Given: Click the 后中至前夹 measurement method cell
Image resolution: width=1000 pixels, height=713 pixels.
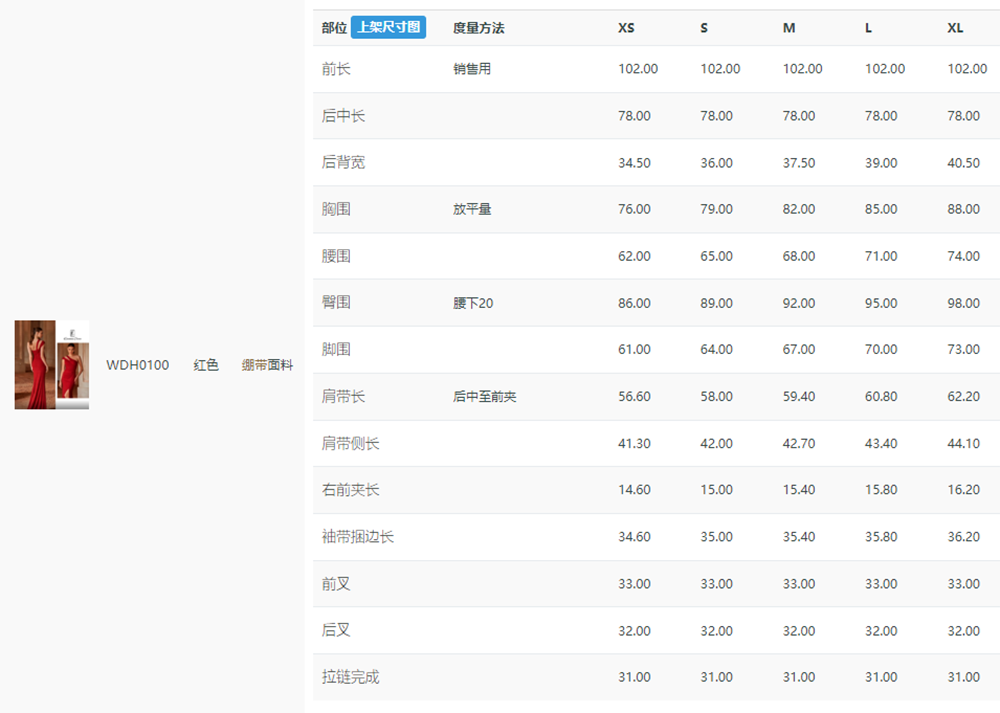Looking at the screenshot, I should click(485, 396).
